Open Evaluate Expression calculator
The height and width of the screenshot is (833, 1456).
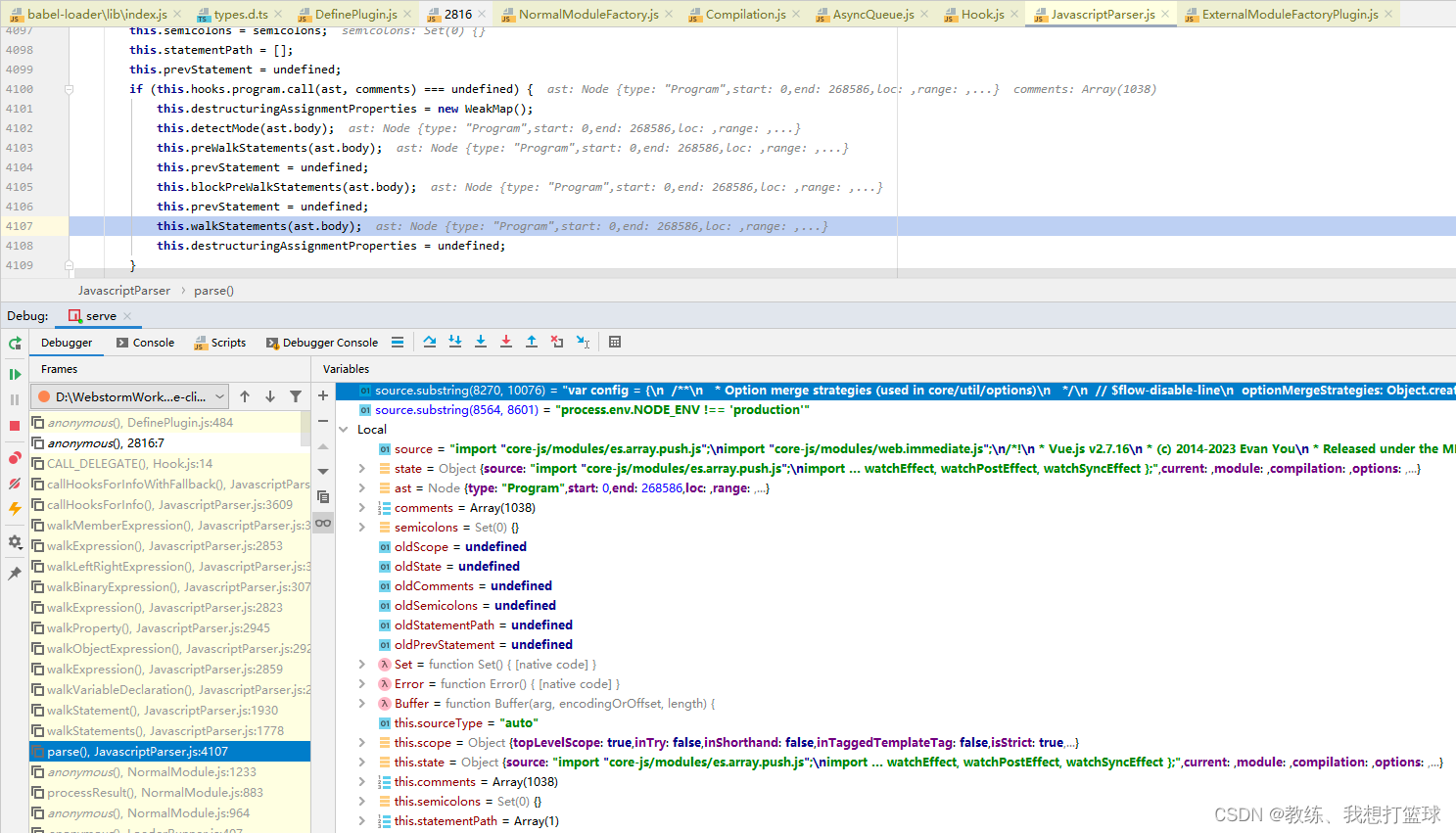tap(615, 342)
